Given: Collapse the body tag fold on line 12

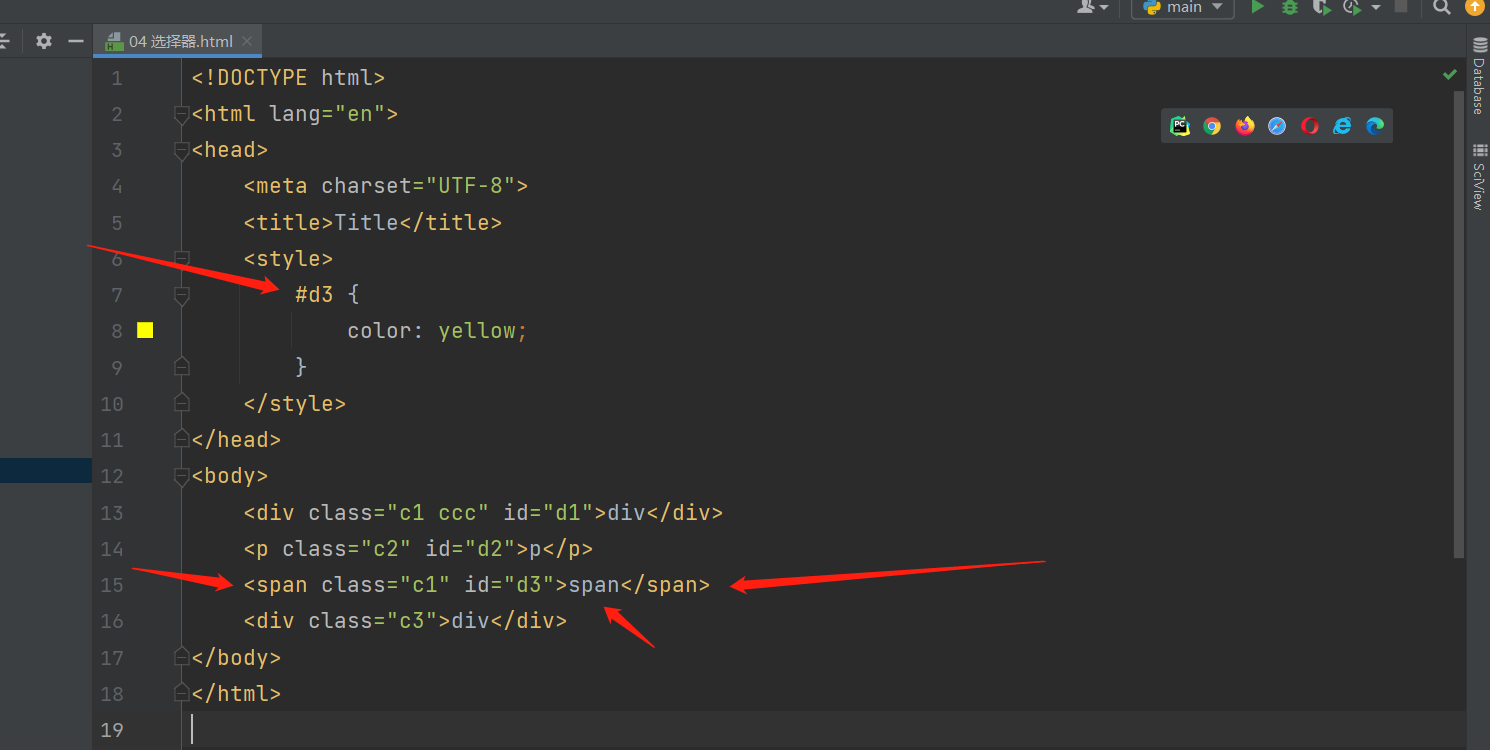Looking at the screenshot, I should [x=181, y=476].
